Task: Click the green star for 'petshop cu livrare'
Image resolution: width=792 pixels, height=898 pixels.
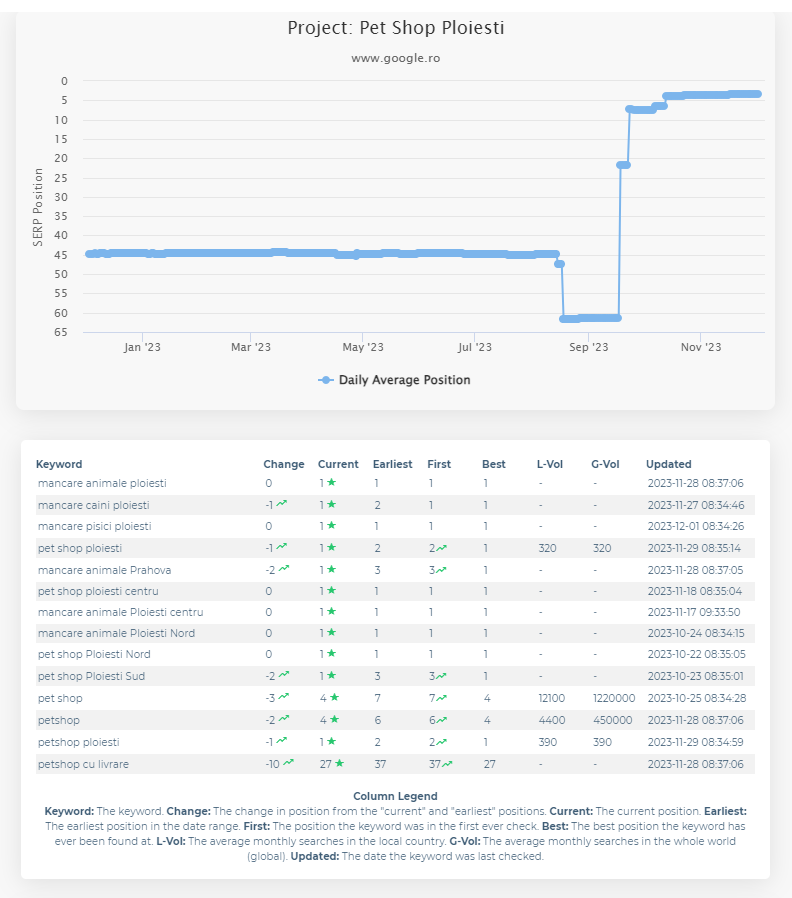Action: tap(339, 764)
